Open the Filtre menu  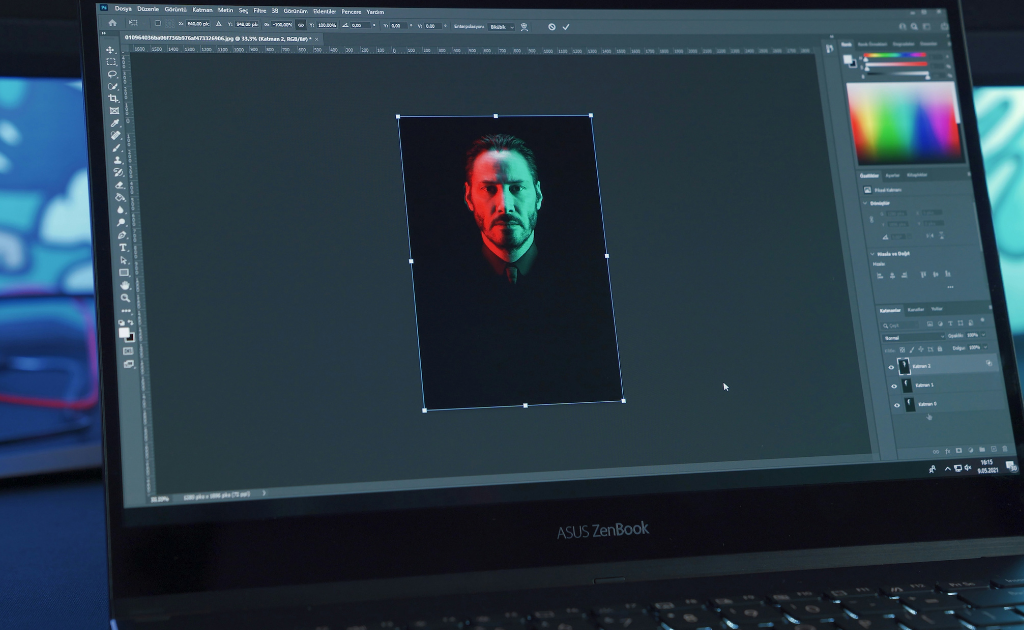(259, 10)
